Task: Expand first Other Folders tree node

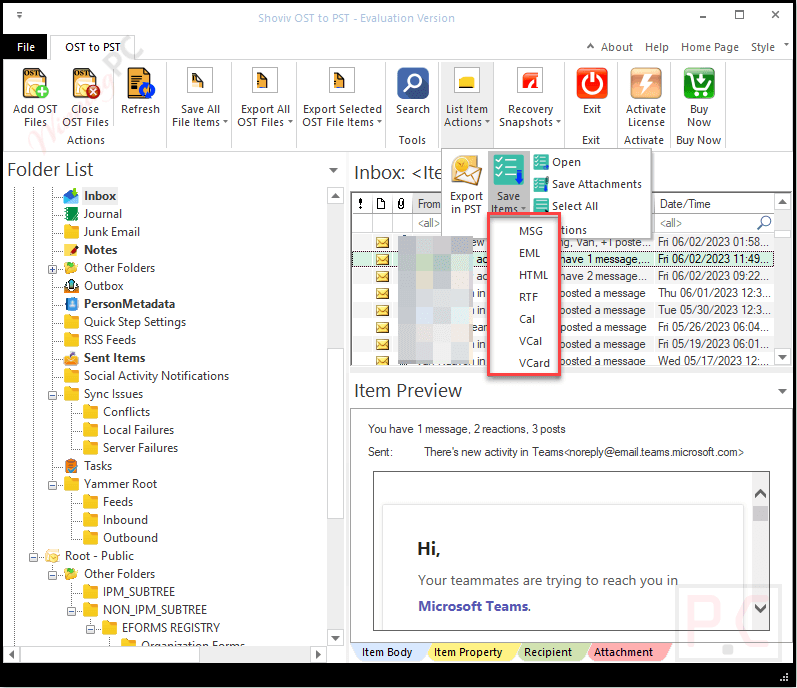Action: tap(52, 269)
